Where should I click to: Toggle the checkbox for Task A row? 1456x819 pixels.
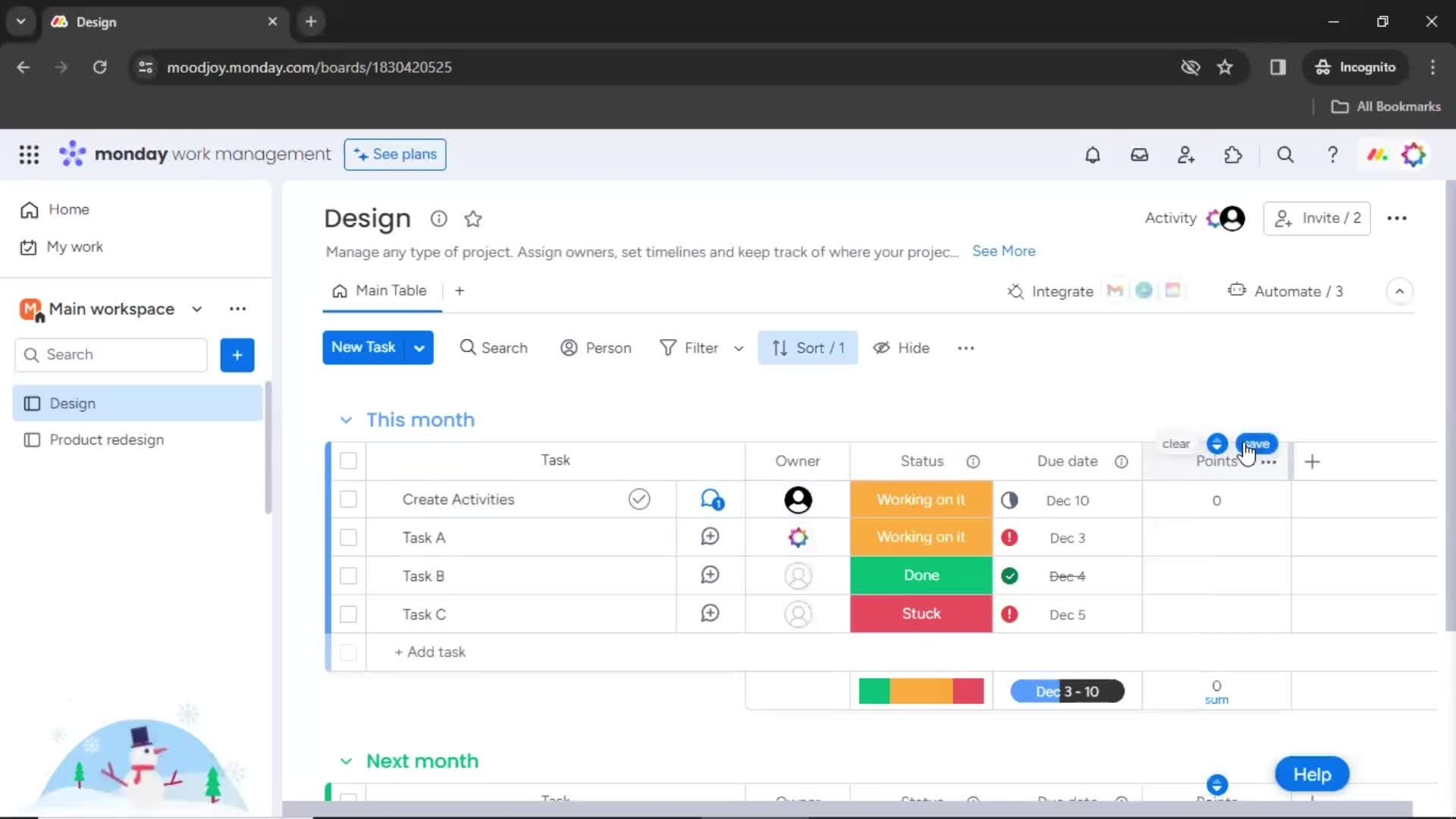[349, 537]
